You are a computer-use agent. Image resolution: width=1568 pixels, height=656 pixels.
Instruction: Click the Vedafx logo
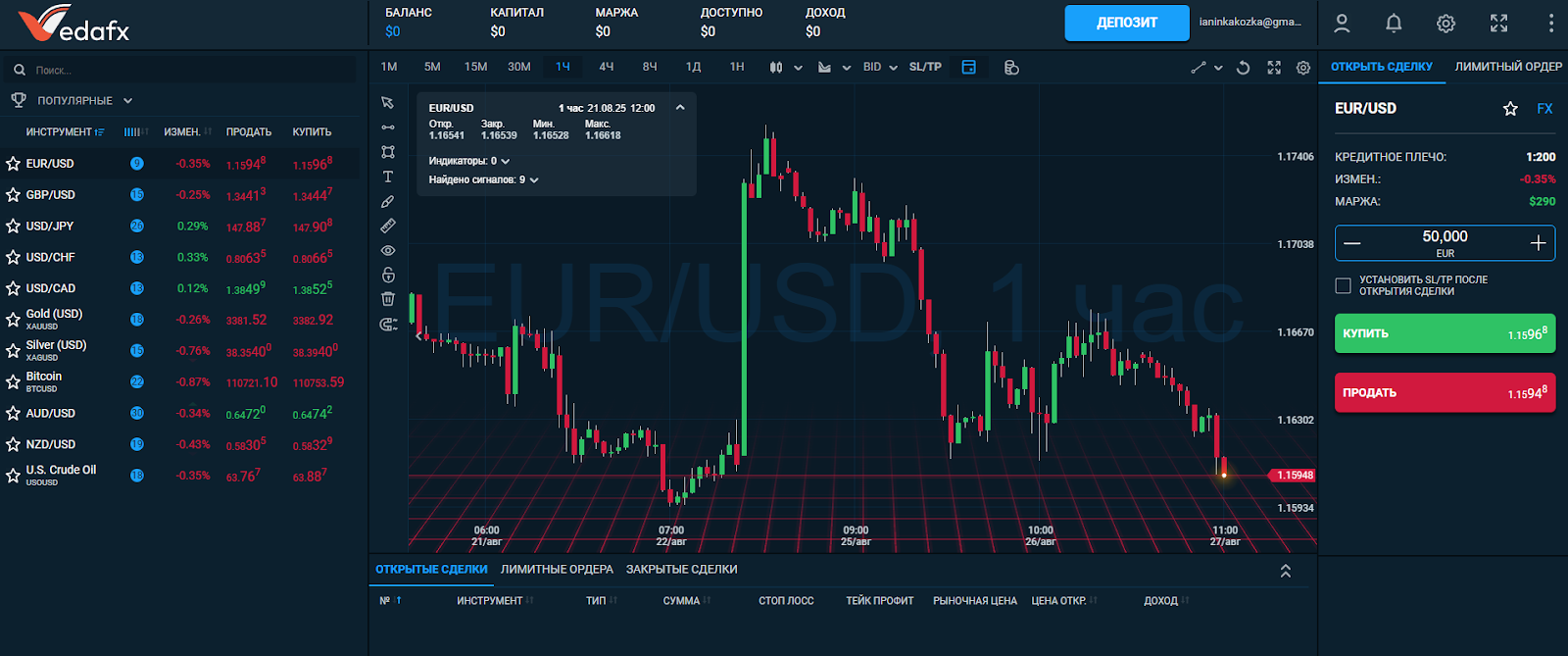coord(73,24)
